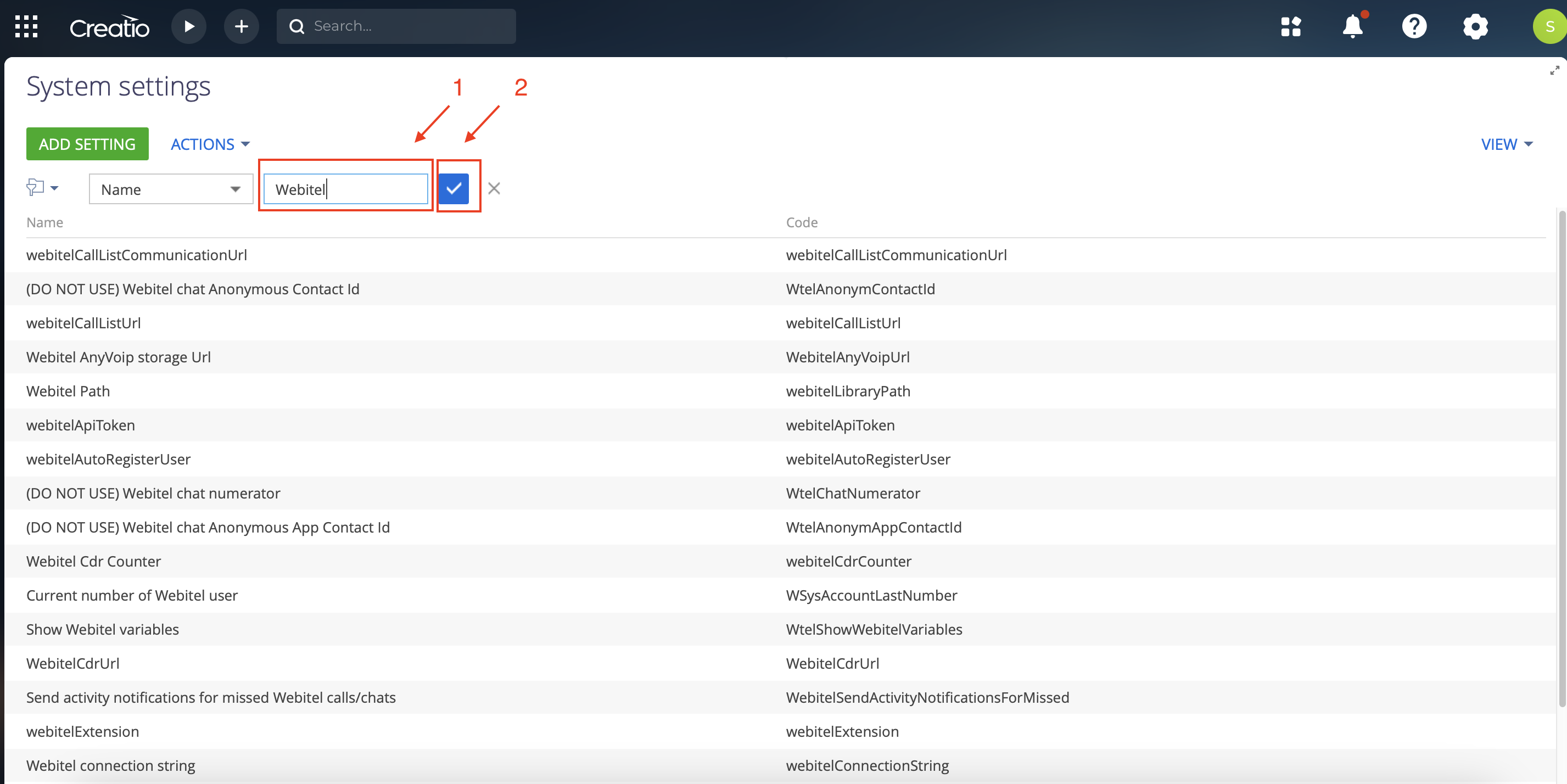Image resolution: width=1567 pixels, height=784 pixels.
Task: Open the Webitel Path setting
Action: pos(68,391)
